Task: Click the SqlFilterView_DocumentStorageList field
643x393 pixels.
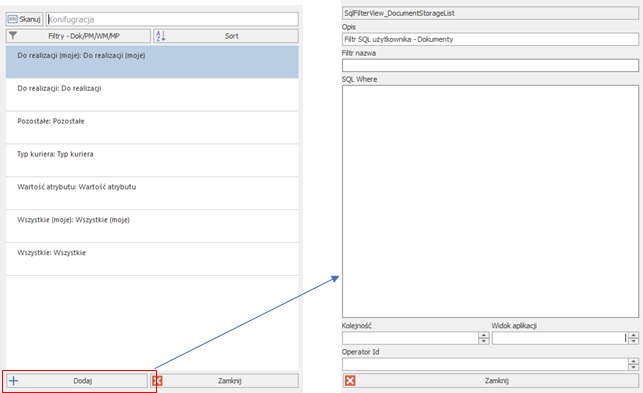Action: click(490, 13)
